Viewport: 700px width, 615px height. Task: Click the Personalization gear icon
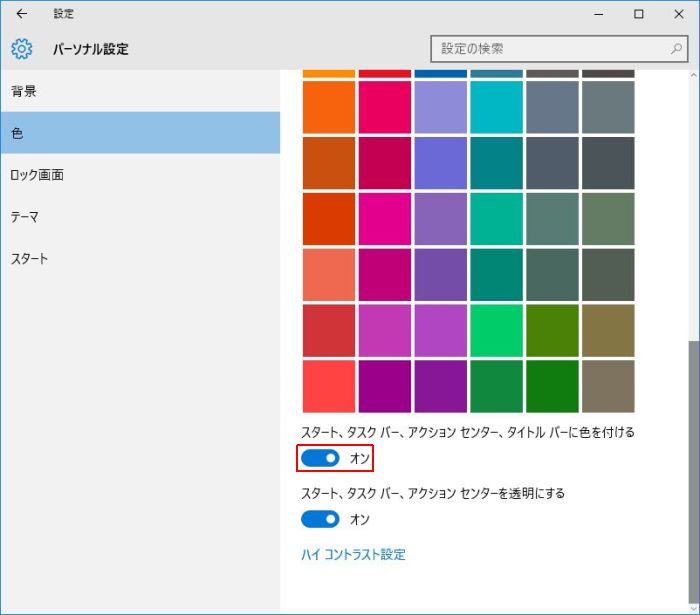(x=22, y=49)
